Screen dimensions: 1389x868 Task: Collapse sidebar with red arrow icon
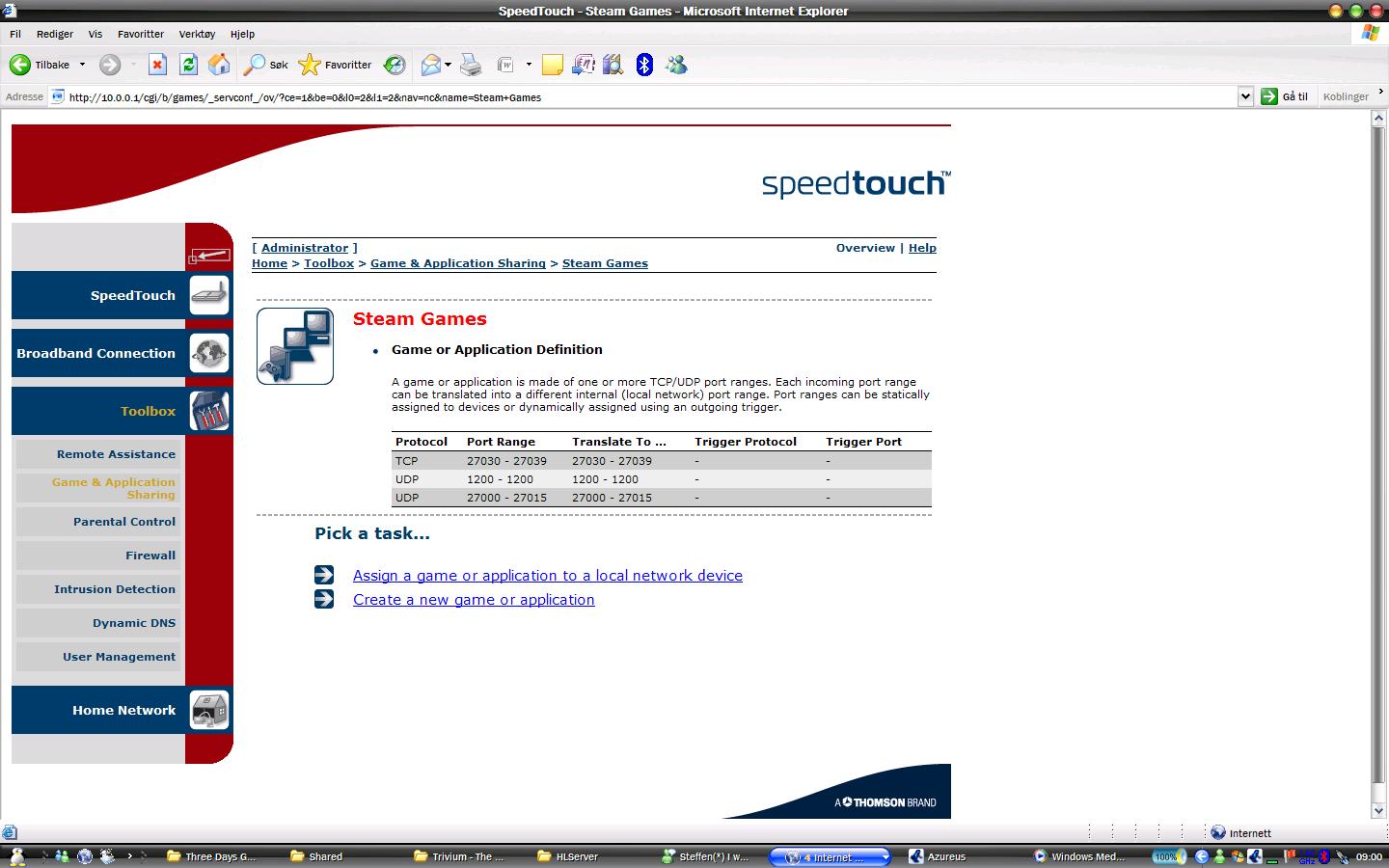tap(209, 256)
